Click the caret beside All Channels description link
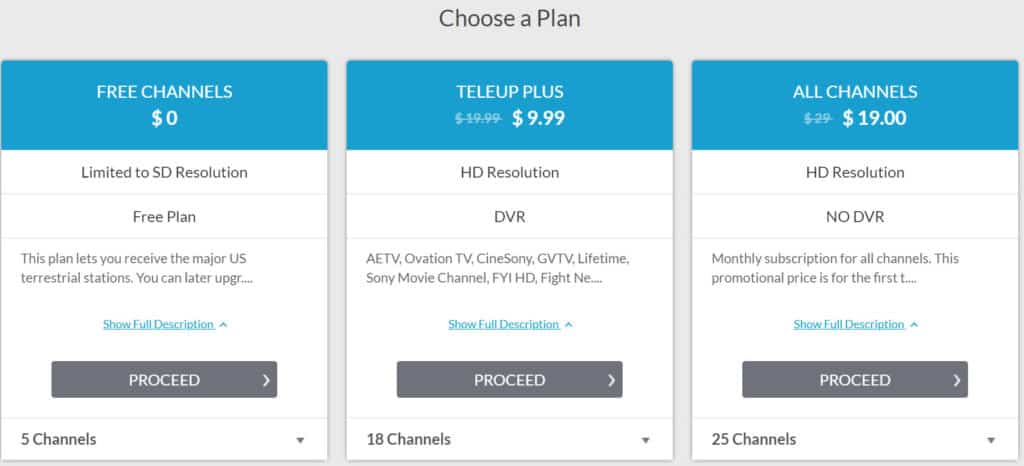Viewport: 1024px width, 466px height. (x=914, y=325)
